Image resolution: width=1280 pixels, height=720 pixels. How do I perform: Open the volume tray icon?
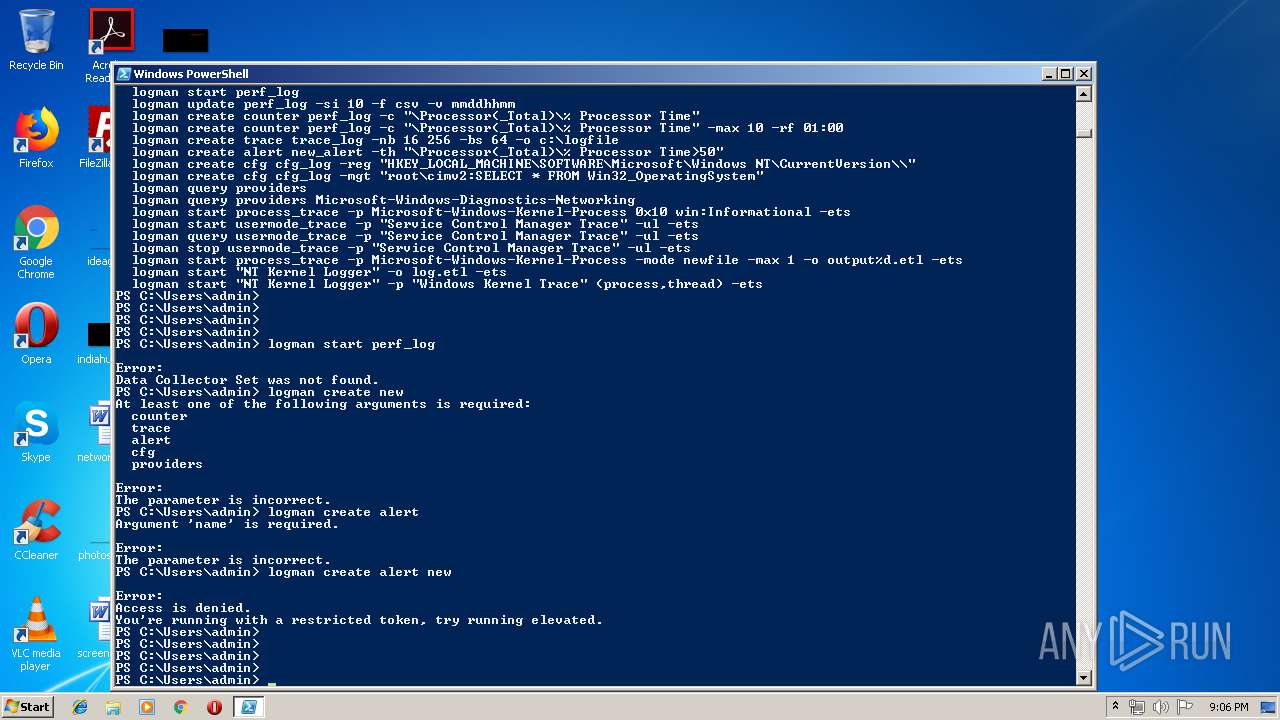click(x=1163, y=707)
